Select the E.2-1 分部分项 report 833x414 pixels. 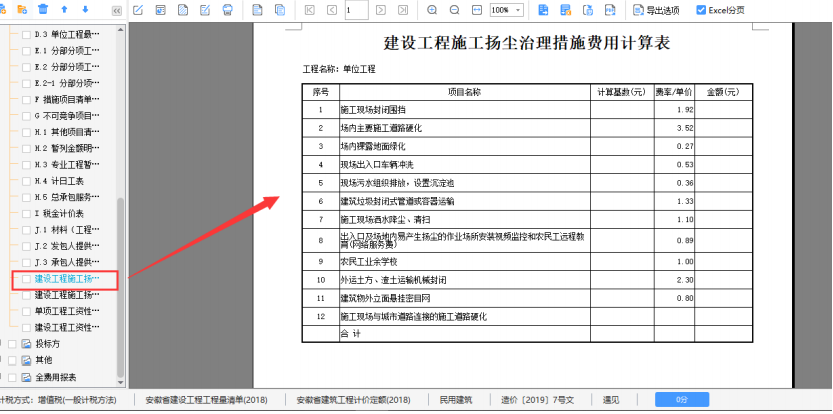coord(67,83)
